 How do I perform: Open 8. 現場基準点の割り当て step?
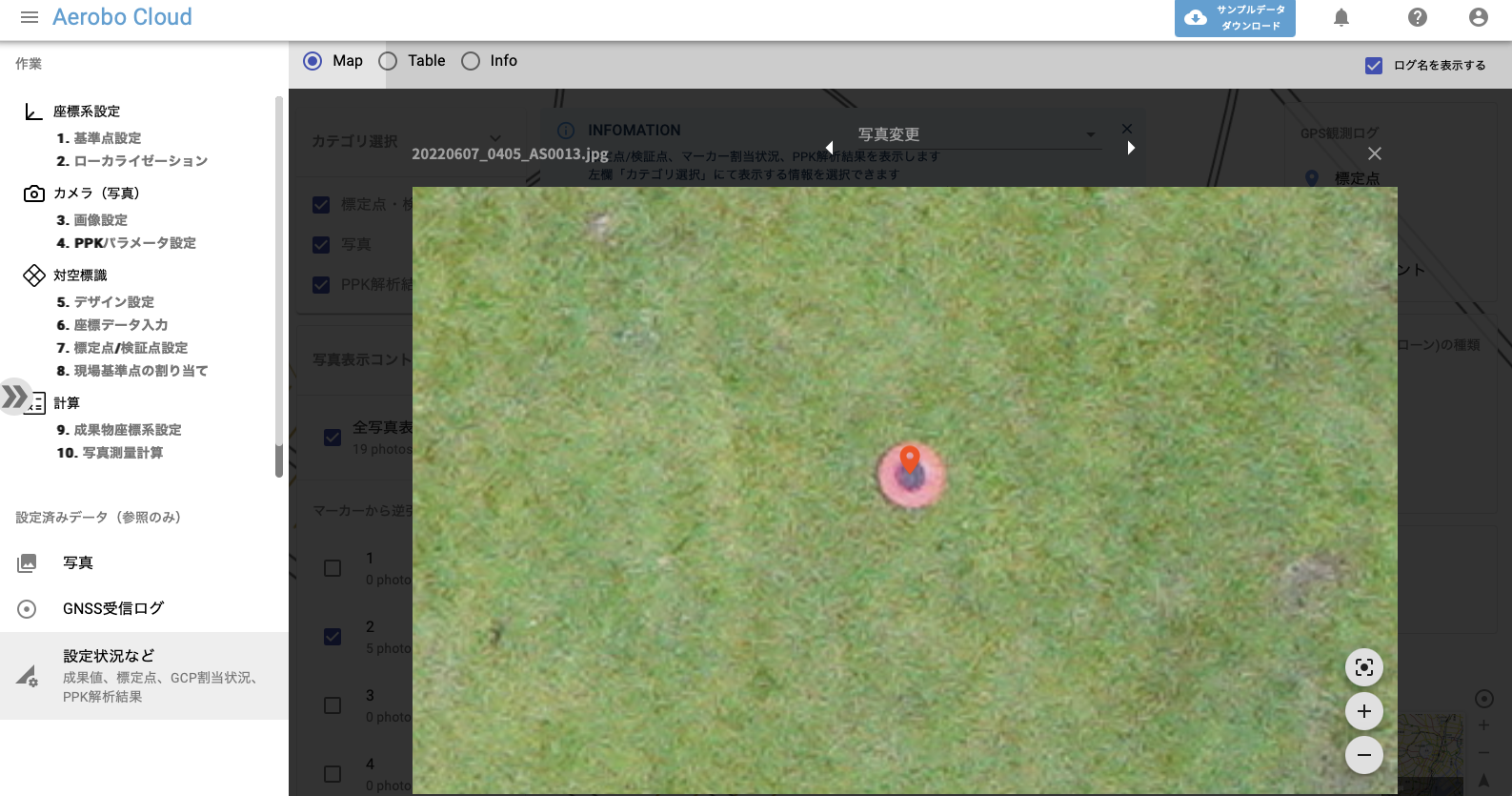[x=131, y=371]
